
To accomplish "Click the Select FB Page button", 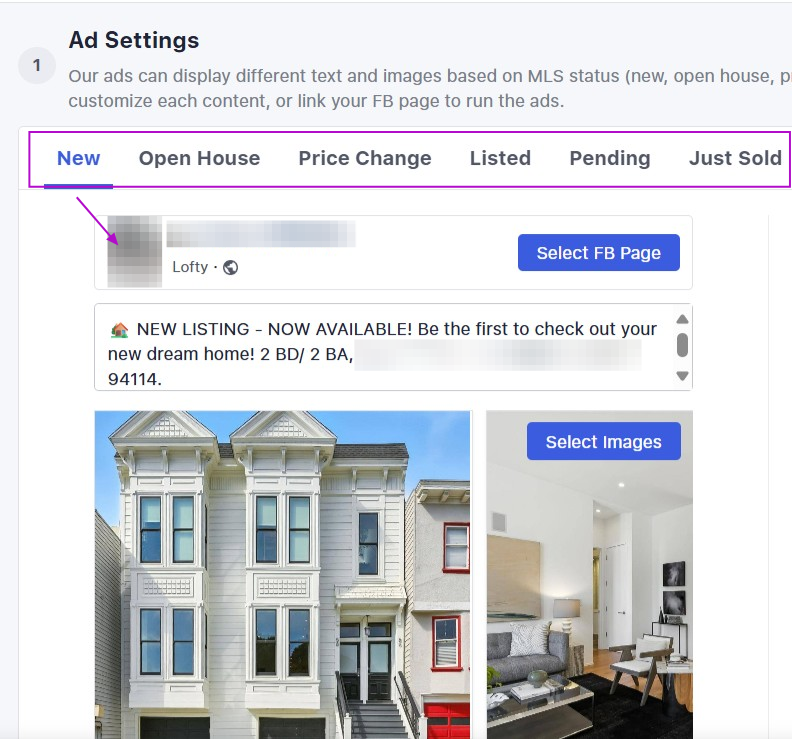I will point(599,253).
